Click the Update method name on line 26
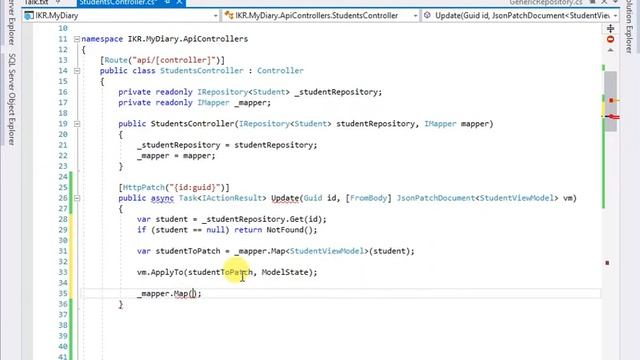 point(285,198)
